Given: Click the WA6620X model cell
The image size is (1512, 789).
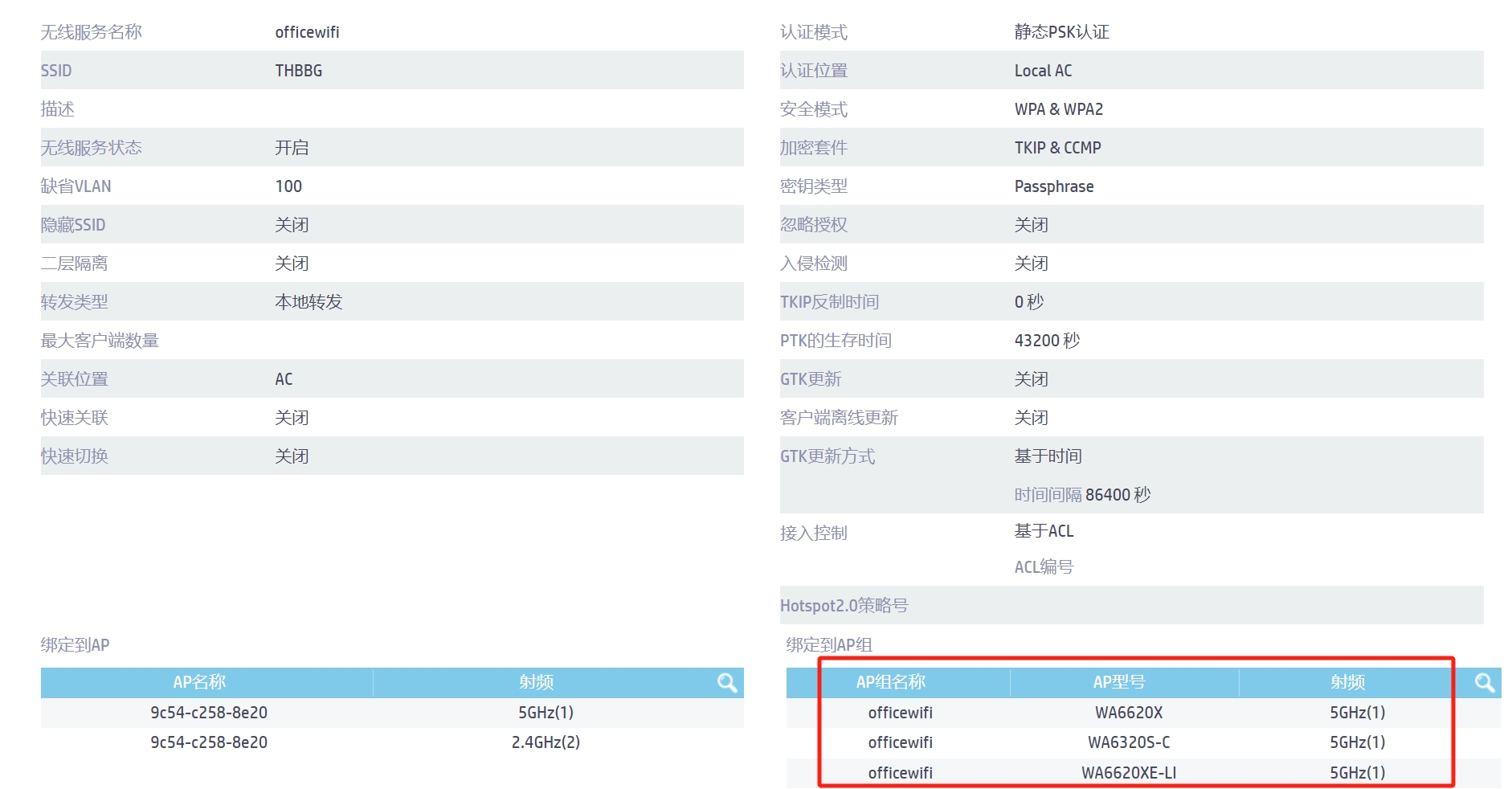Looking at the screenshot, I should [1129, 713].
